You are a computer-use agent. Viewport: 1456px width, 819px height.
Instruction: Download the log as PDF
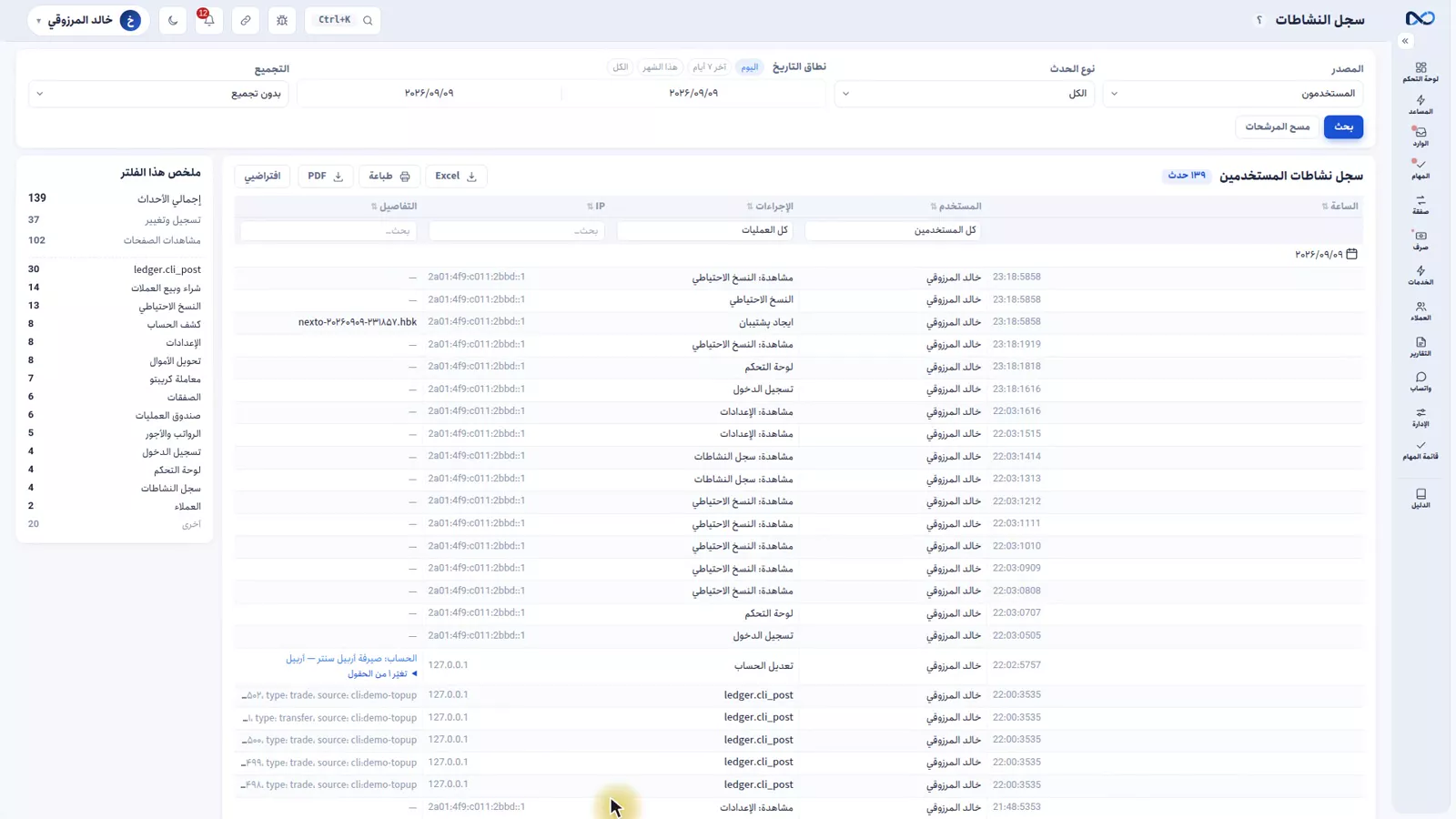click(x=325, y=176)
